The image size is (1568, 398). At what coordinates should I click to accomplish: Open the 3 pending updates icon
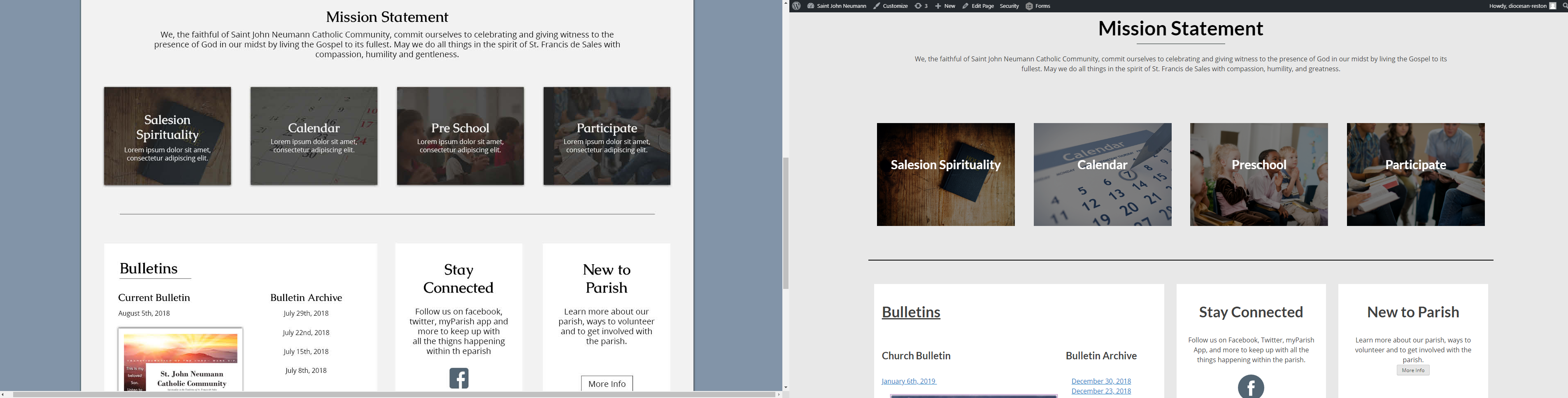tap(921, 6)
